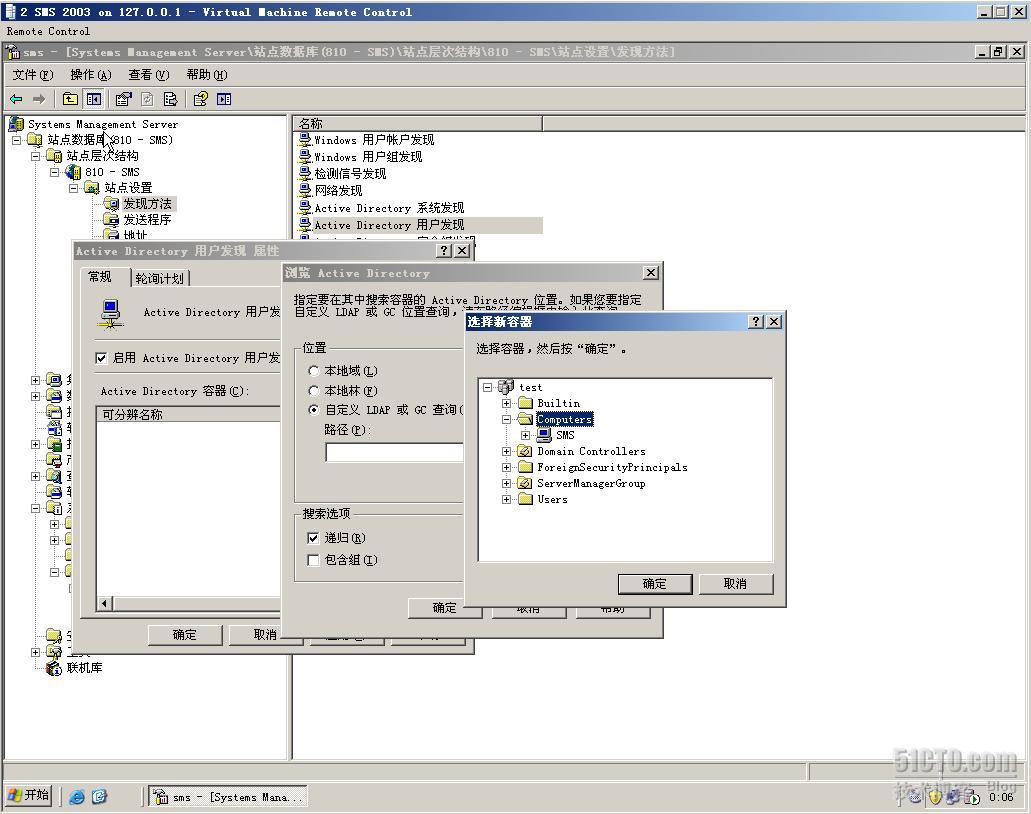Open the Properties toolbar icon
The image size is (1031, 814).
123,99
